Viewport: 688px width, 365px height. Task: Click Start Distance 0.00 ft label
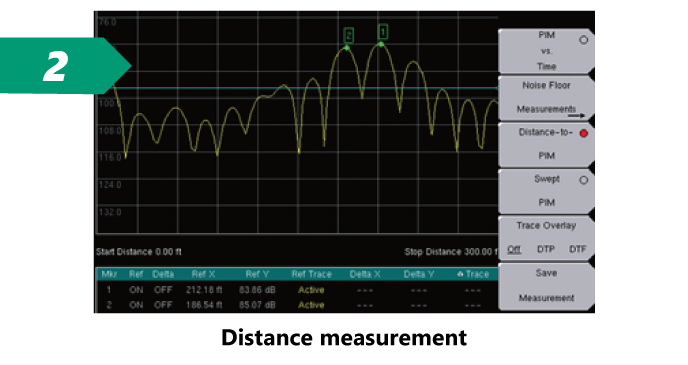(x=139, y=252)
